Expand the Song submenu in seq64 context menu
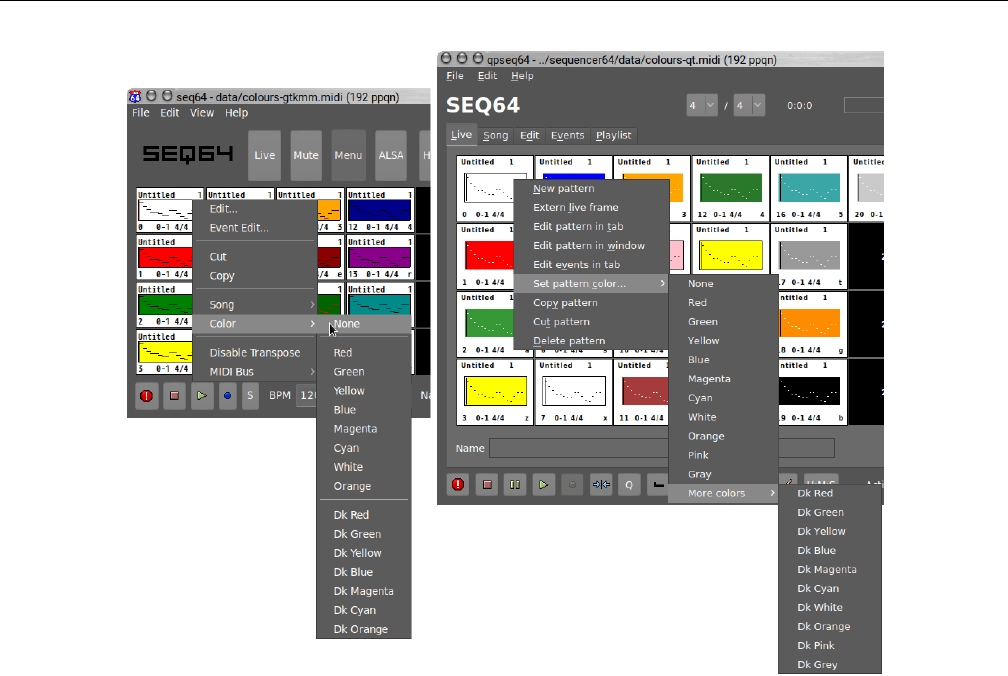Image resolution: width=1008 pixels, height=676 pixels. [255, 305]
